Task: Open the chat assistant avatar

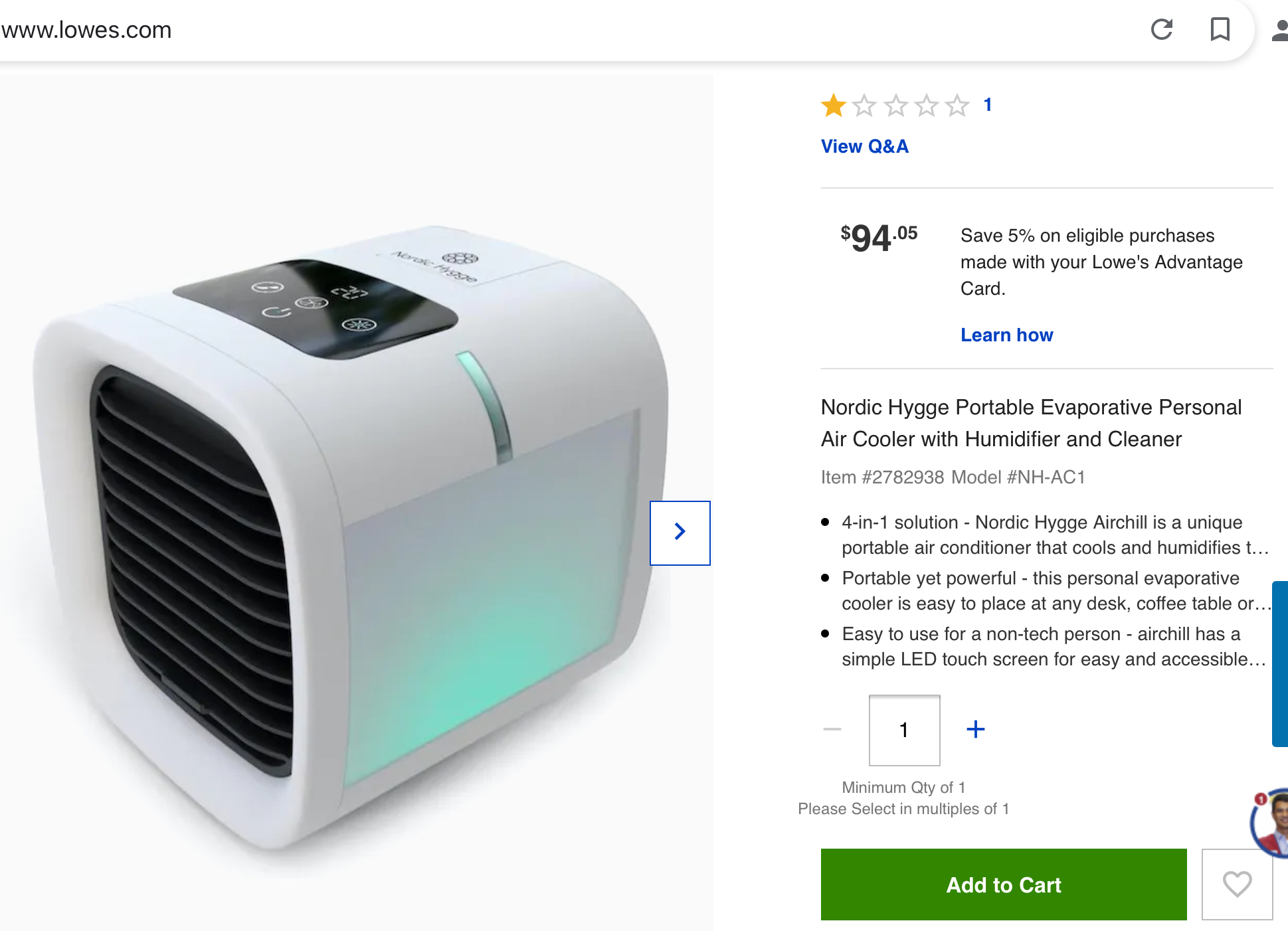Action: tap(1270, 822)
